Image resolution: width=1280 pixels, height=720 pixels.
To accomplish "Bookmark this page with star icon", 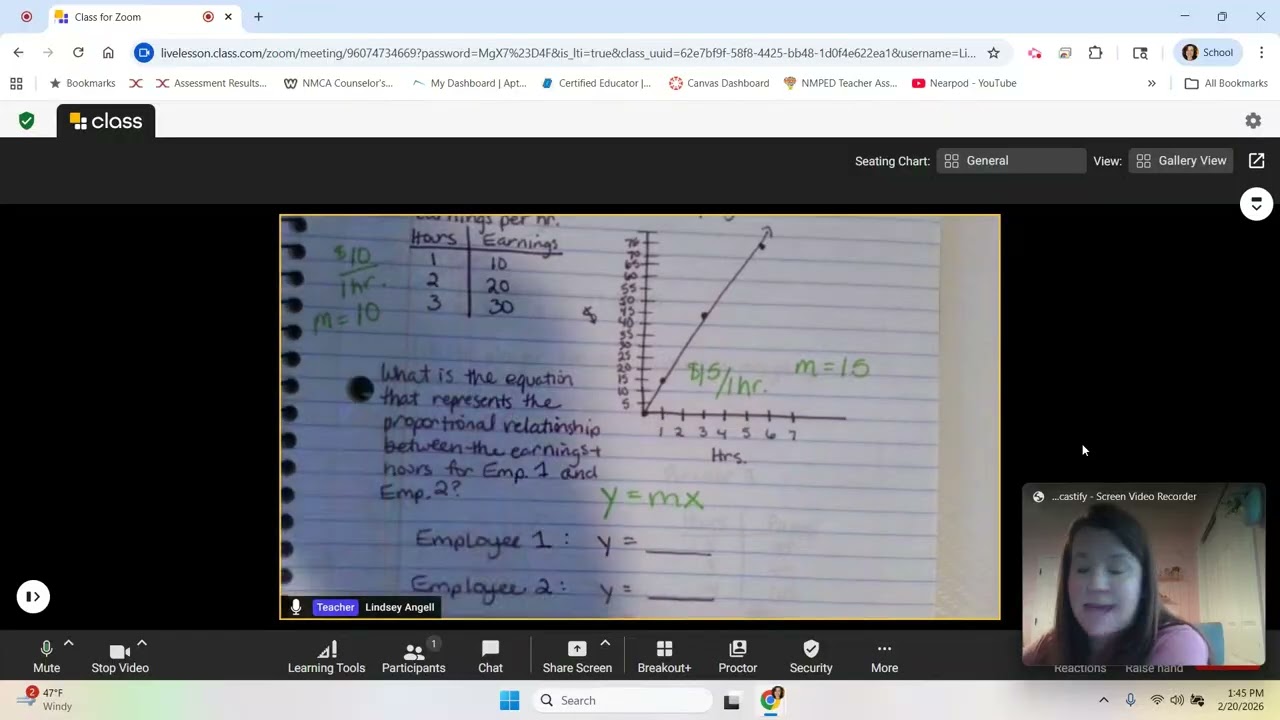I will 993,53.
